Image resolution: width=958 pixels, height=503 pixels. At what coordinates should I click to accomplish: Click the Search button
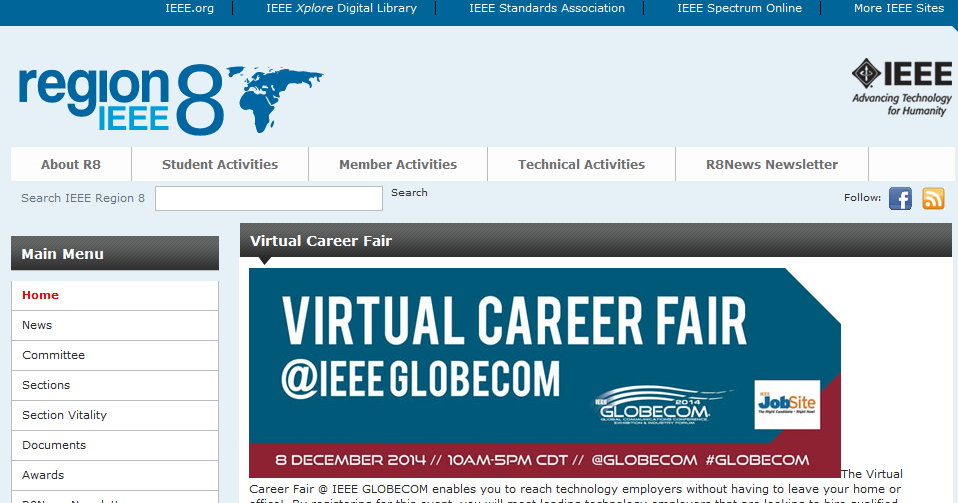click(409, 193)
